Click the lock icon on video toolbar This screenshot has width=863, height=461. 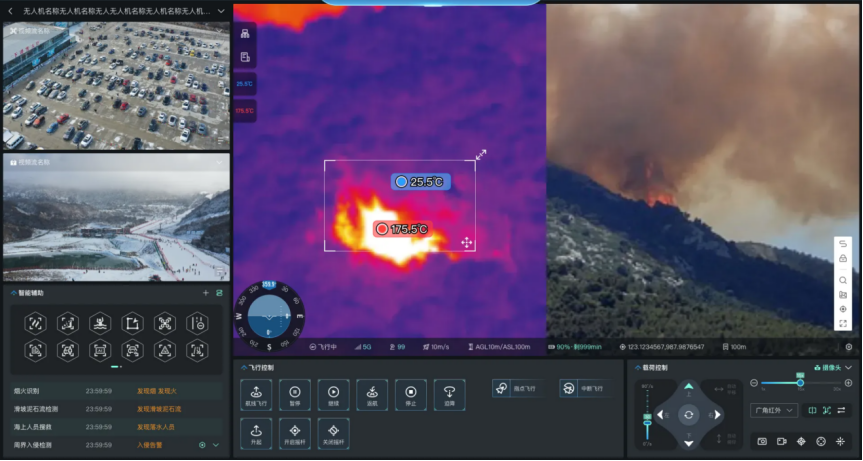(843, 258)
